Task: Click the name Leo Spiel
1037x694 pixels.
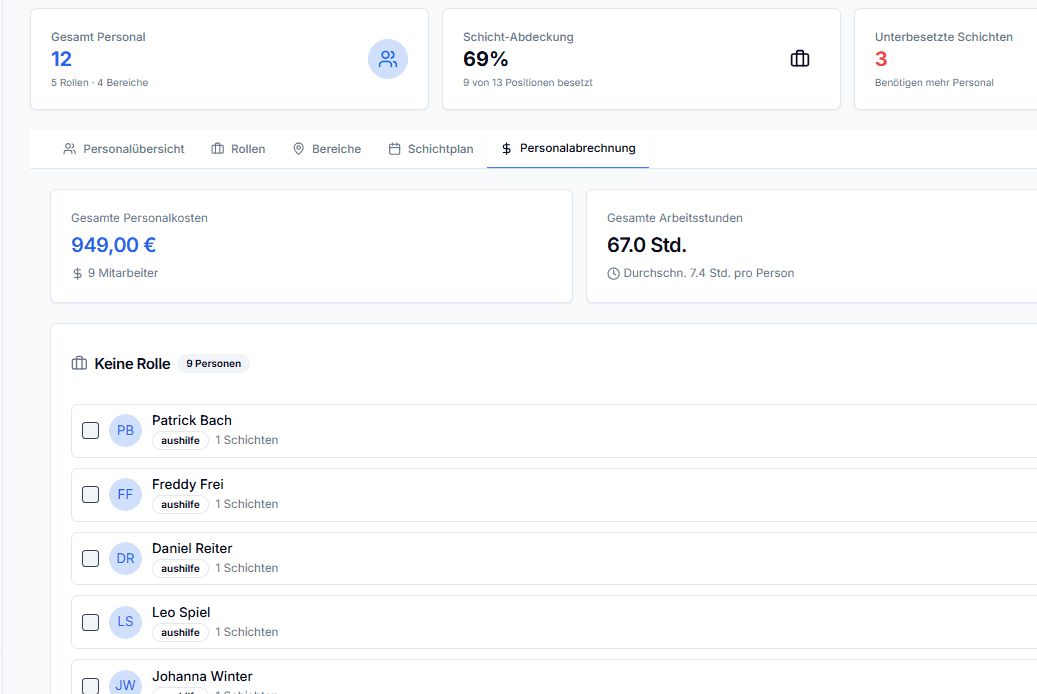Action: pyautogui.click(x=181, y=613)
